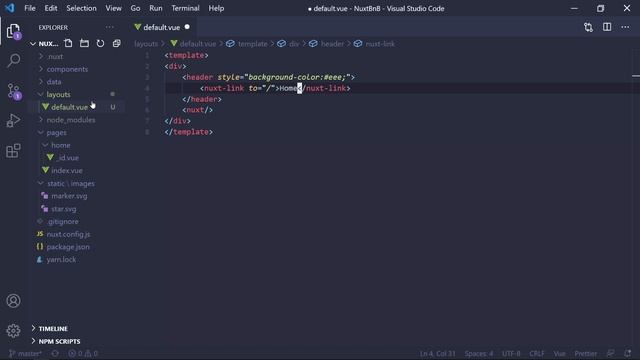Collapse the layouts folder
The image size is (640, 360).
click(58, 94)
